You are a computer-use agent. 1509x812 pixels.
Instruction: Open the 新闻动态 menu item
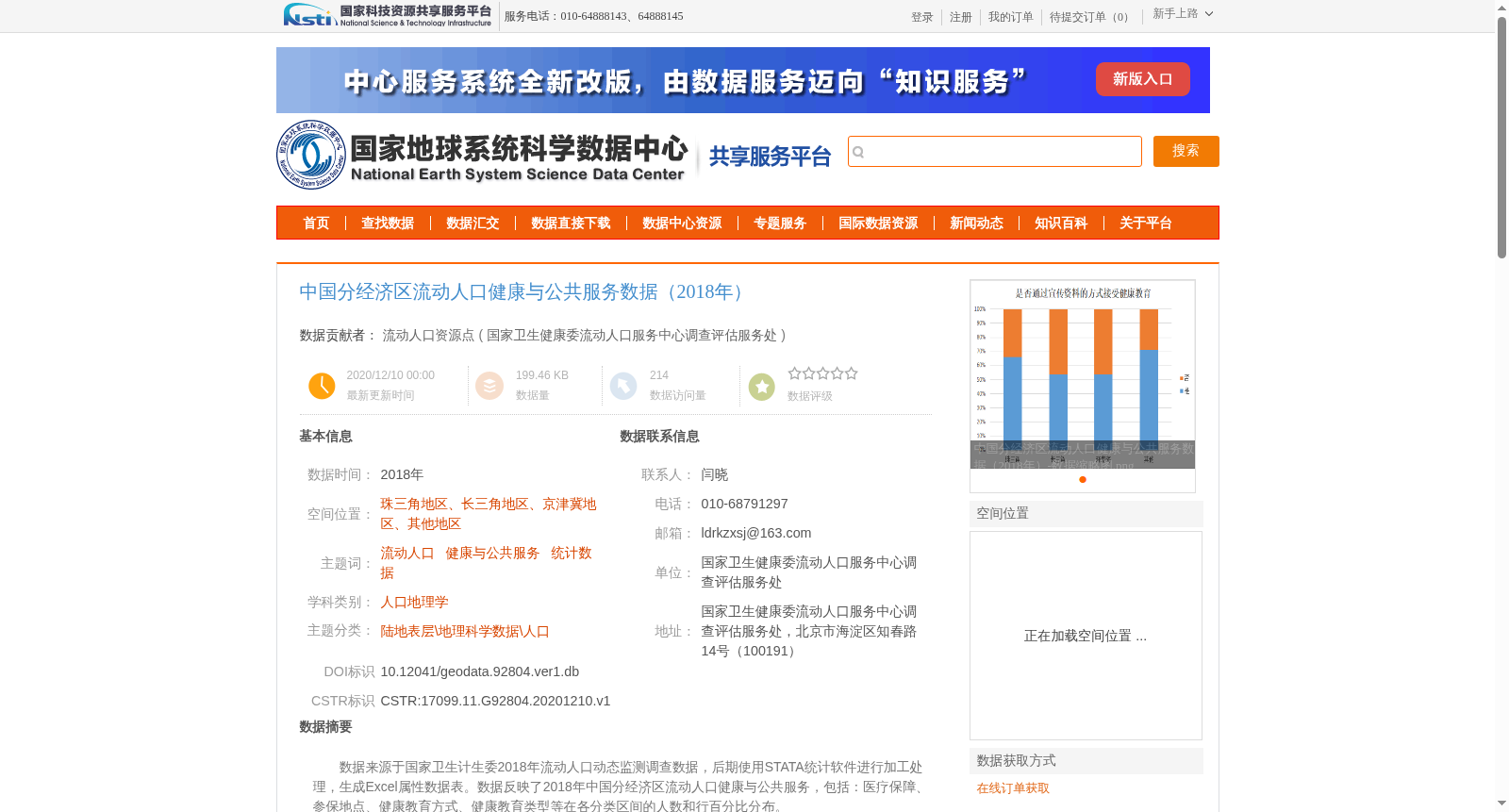pos(976,223)
